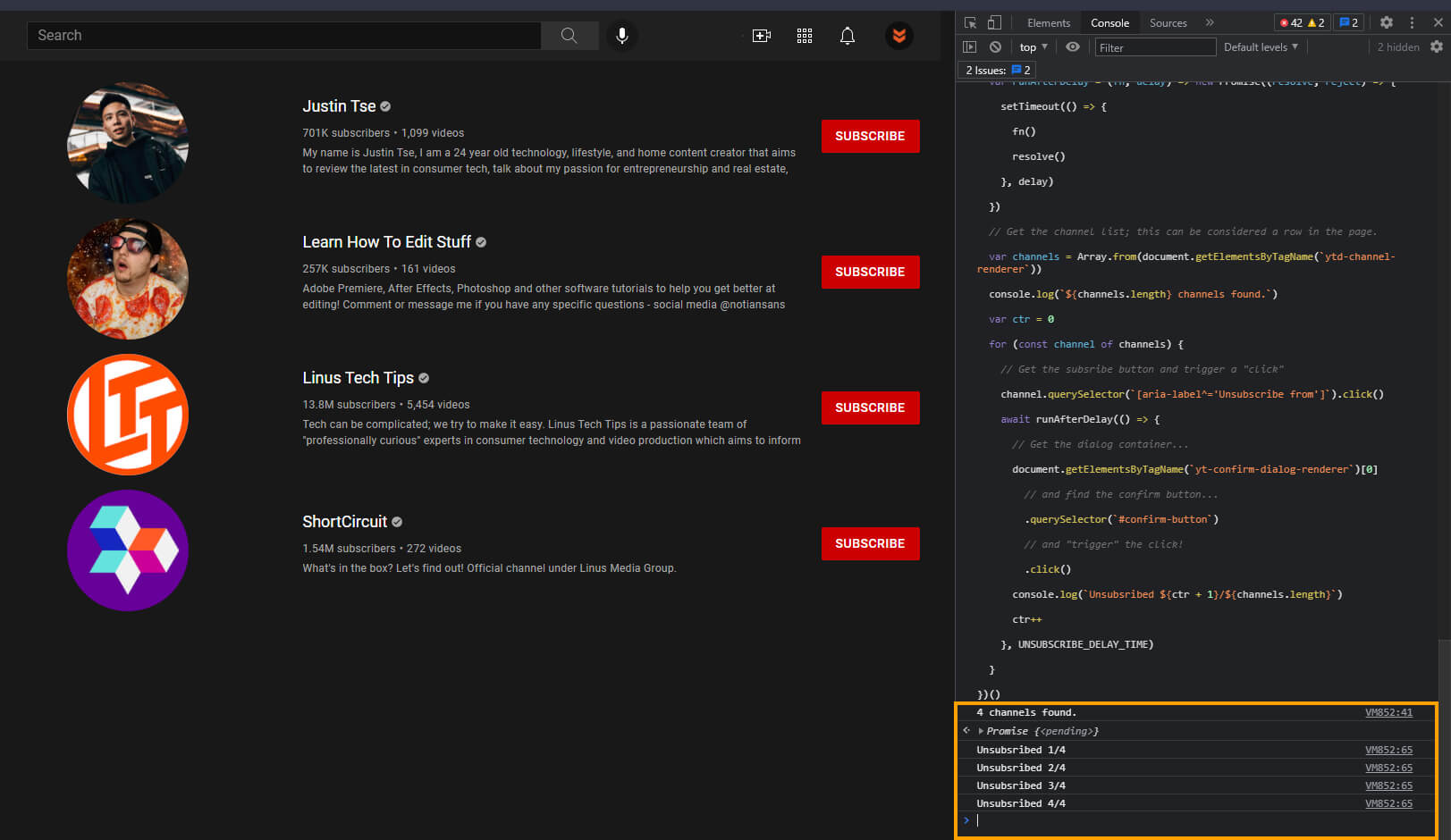The image size is (1451, 840).
Task: Open the Create video camera icon
Action: (x=762, y=36)
